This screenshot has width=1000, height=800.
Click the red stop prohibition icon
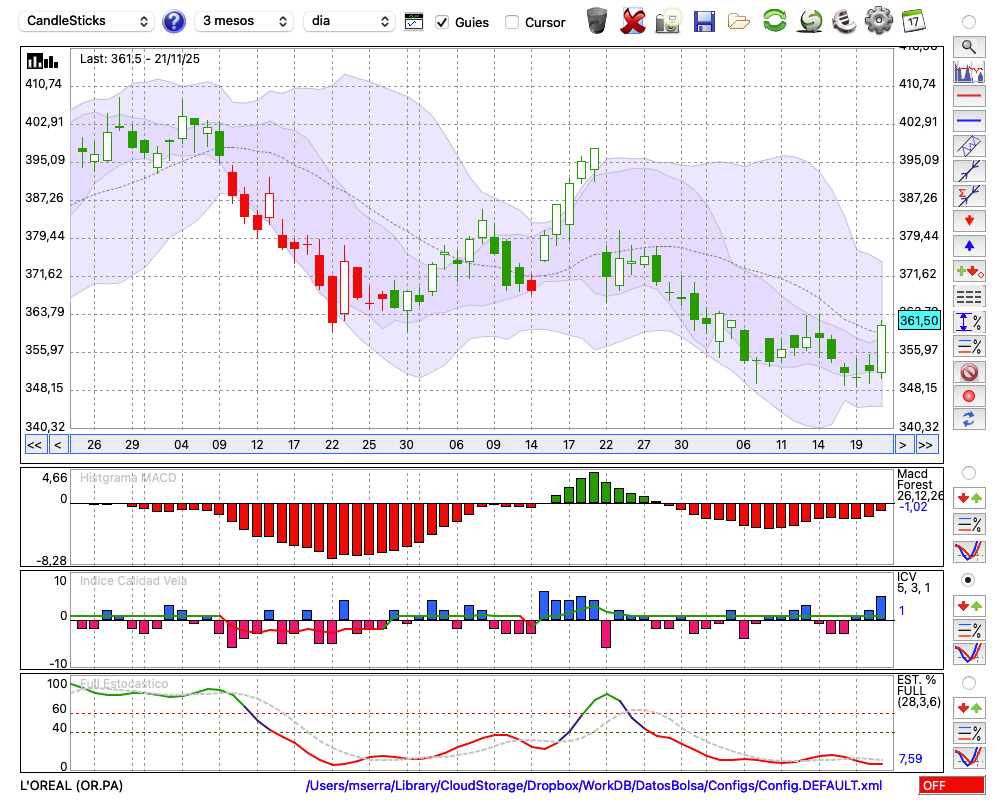[968, 372]
